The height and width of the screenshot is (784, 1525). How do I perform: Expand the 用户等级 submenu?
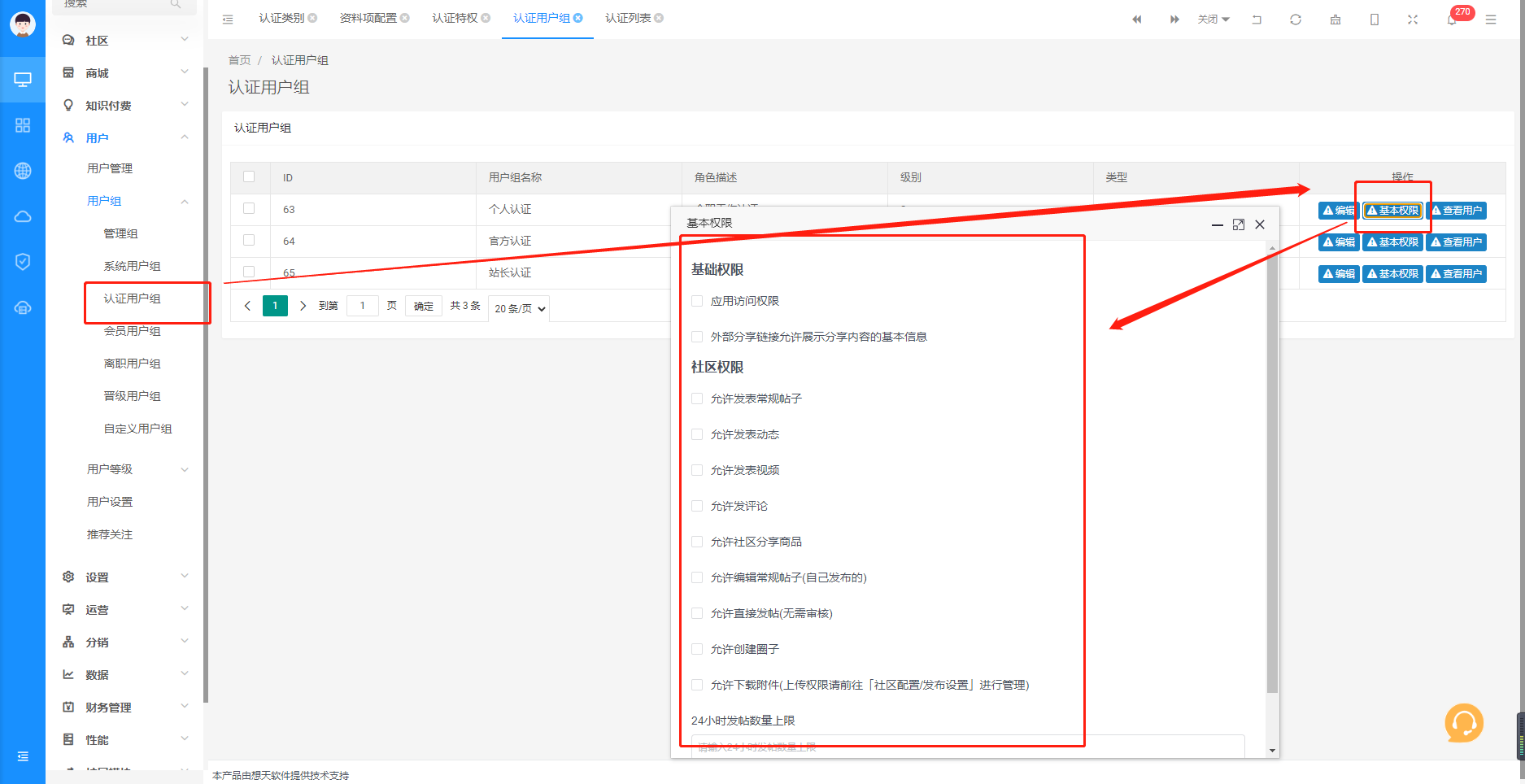click(124, 469)
